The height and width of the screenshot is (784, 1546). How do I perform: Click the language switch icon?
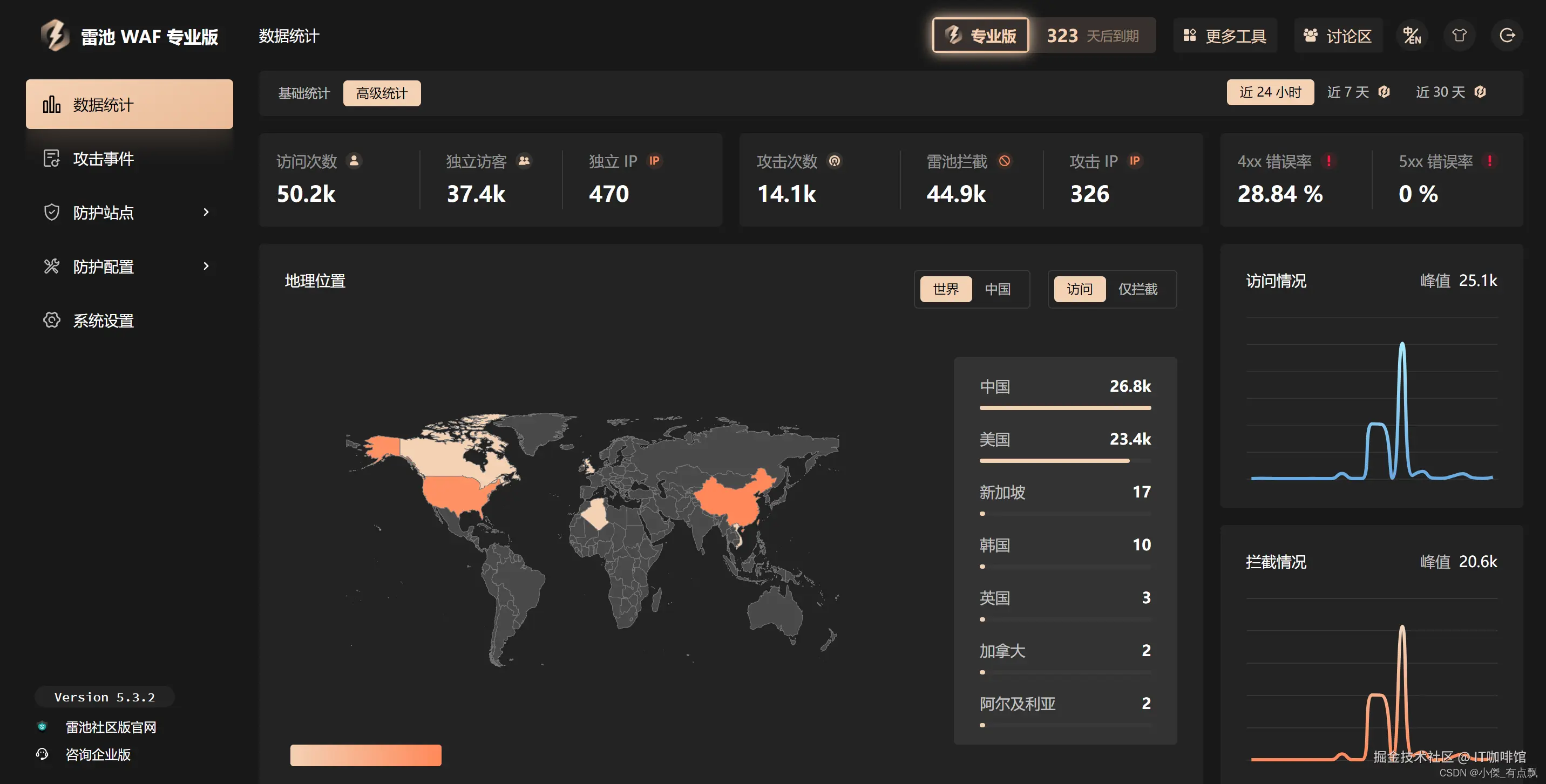[x=1412, y=36]
